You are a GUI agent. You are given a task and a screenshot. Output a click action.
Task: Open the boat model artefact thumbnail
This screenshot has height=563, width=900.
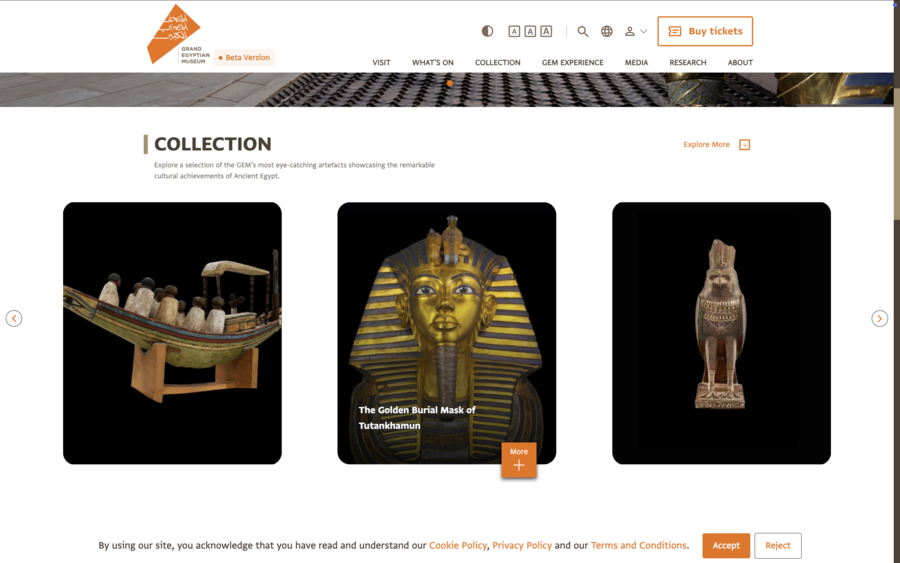tap(172, 333)
